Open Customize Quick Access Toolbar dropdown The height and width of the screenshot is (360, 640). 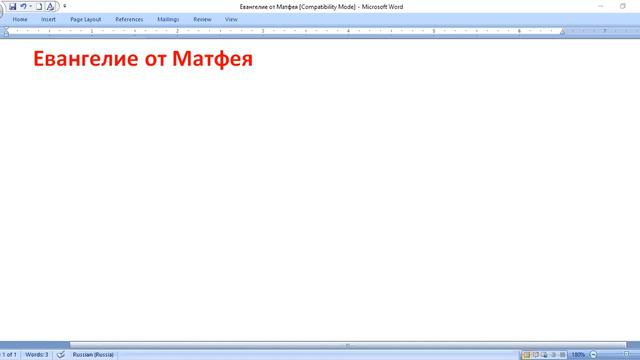tap(64, 6)
